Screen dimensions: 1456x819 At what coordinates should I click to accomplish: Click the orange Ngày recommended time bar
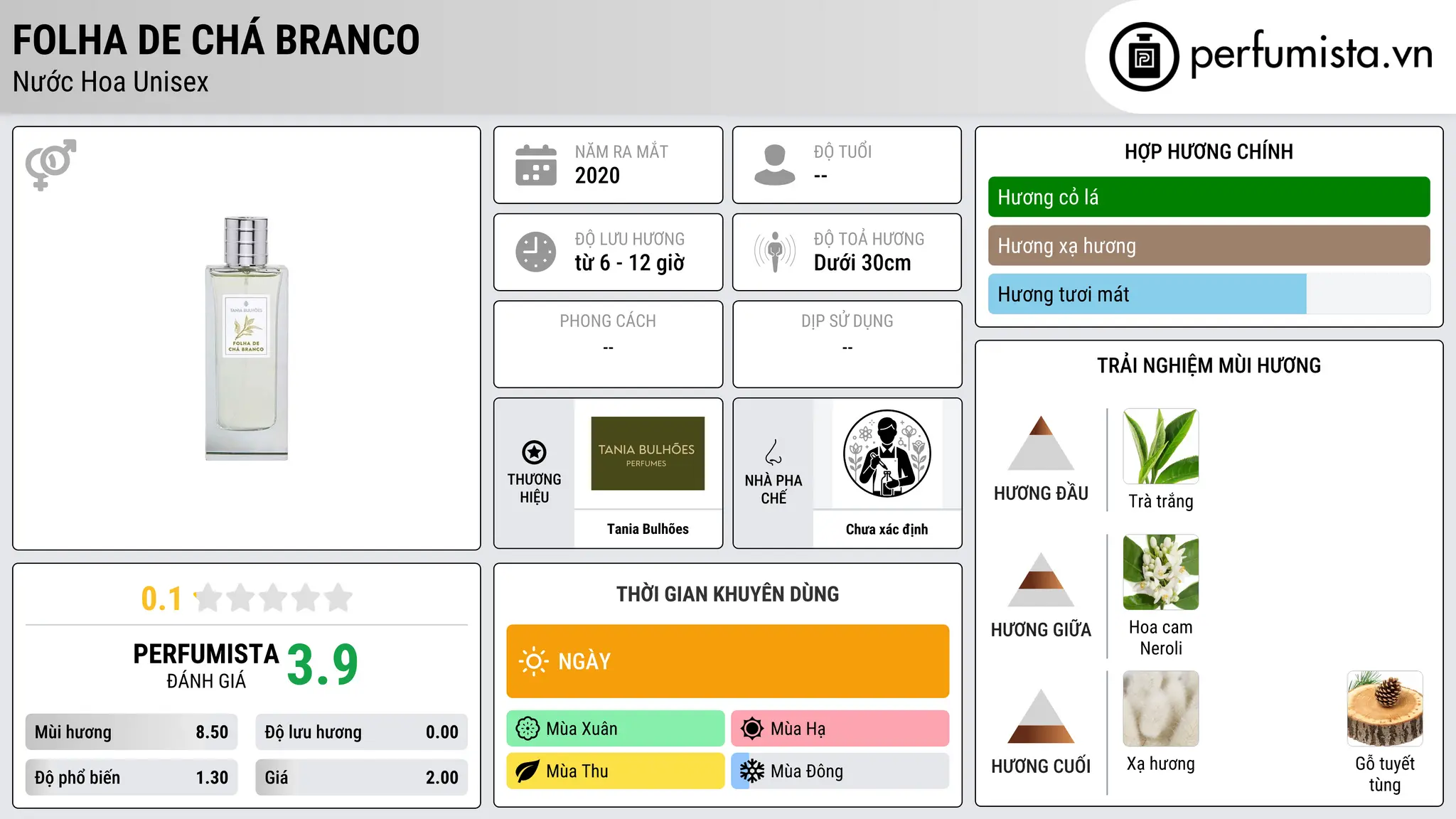pyautogui.click(x=727, y=661)
